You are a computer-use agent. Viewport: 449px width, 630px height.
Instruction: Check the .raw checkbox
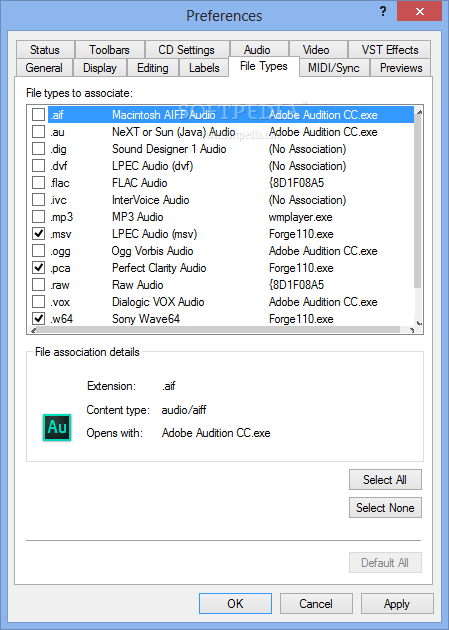point(39,285)
